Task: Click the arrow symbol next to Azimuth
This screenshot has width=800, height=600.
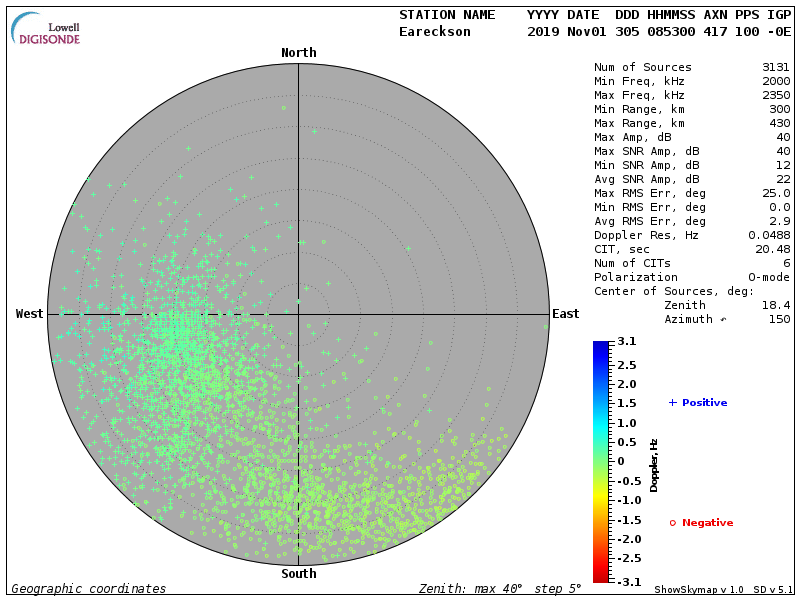Action: (x=724, y=320)
